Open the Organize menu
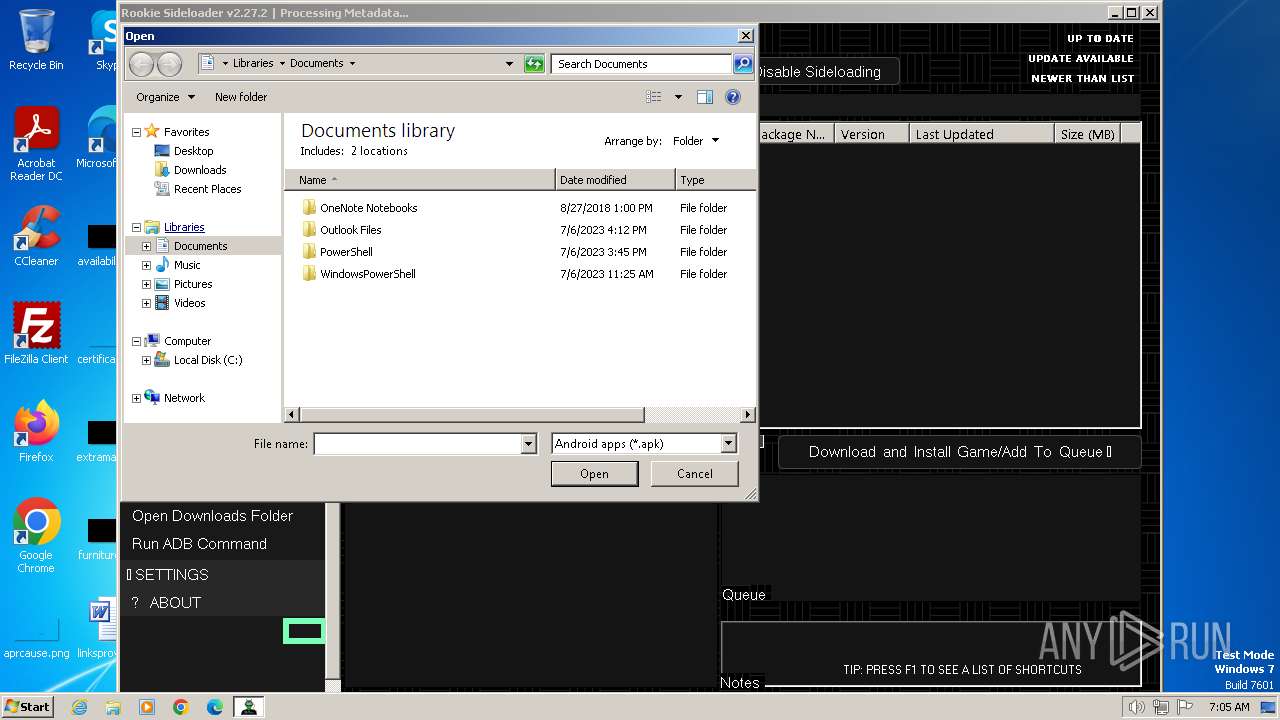This screenshot has height=720, width=1280. point(165,97)
